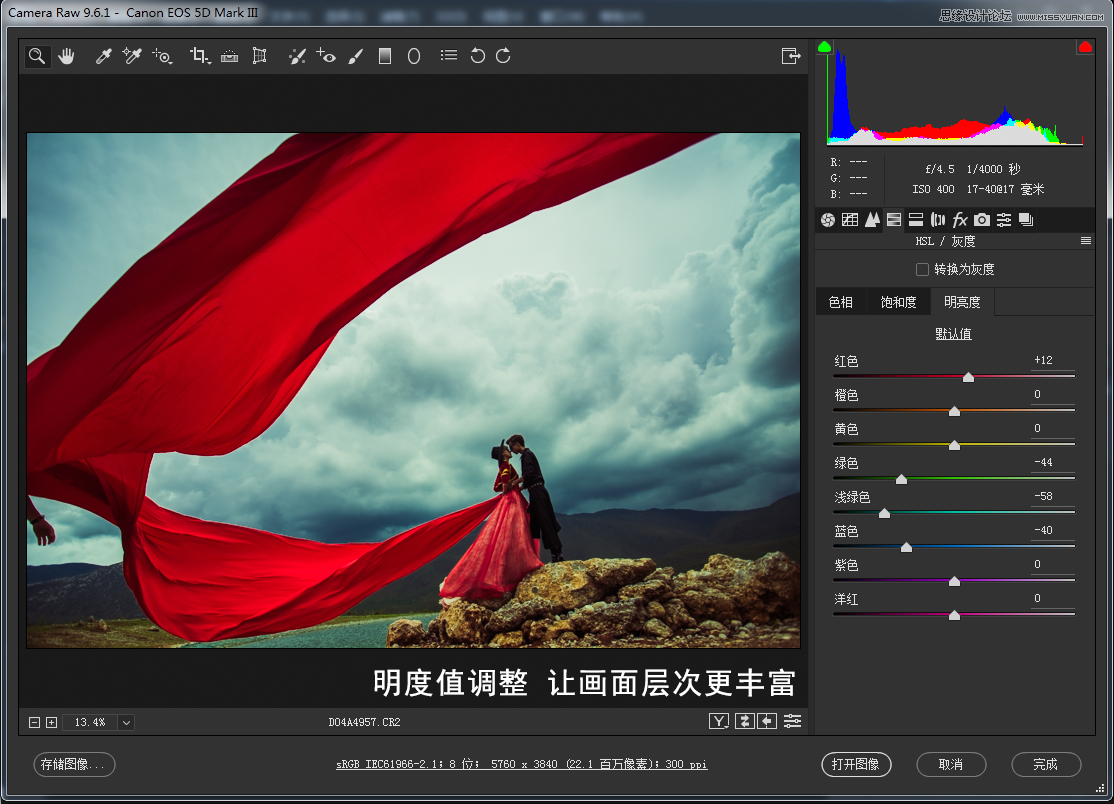The width and height of the screenshot is (1114, 804).
Task: Click the 蓝色 value field showing -40
Action: [1052, 531]
